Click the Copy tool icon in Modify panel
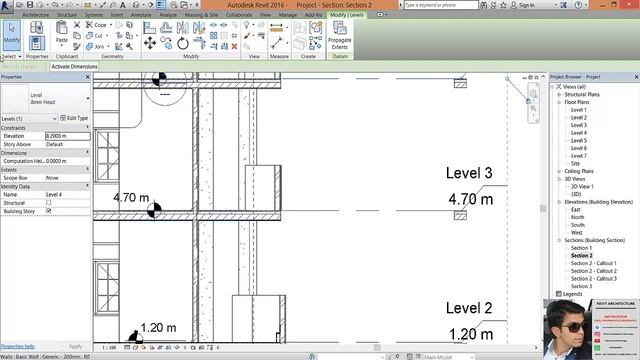The image size is (640, 360). [x=166, y=43]
